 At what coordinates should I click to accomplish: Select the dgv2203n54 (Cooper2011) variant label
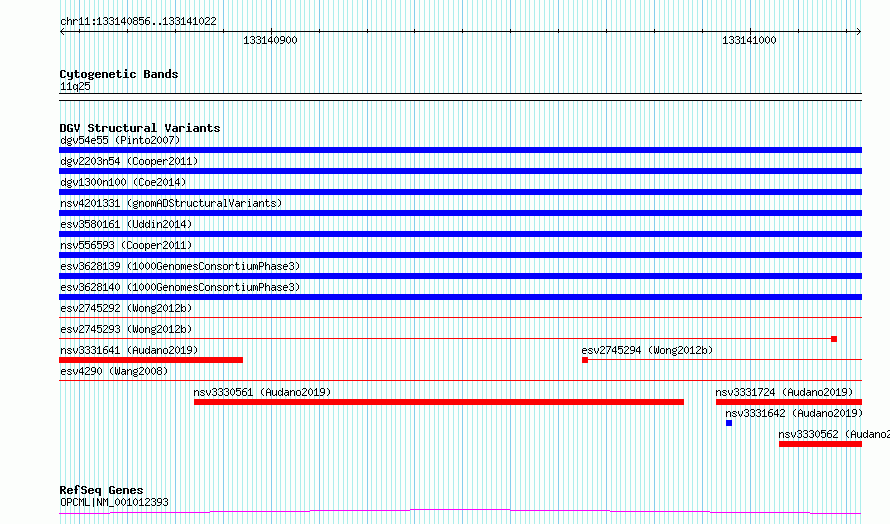pyautogui.click(x=129, y=161)
